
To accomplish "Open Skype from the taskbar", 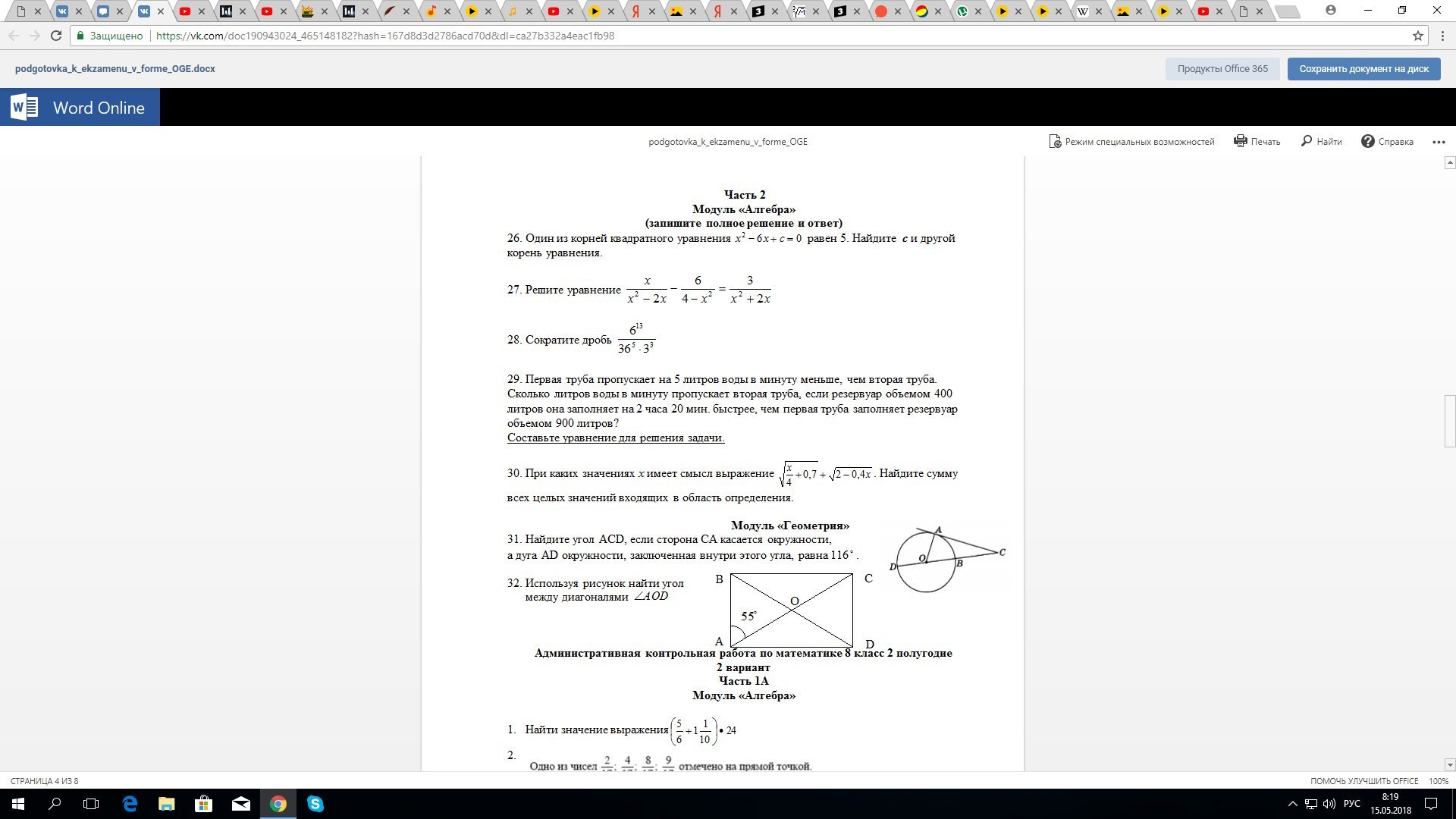I will tap(315, 804).
